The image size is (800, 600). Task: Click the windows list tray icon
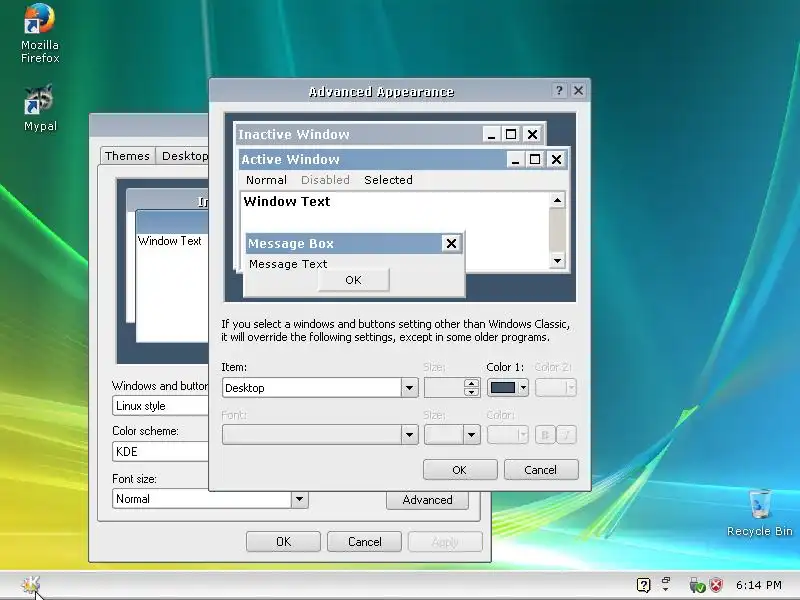point(666,584)
